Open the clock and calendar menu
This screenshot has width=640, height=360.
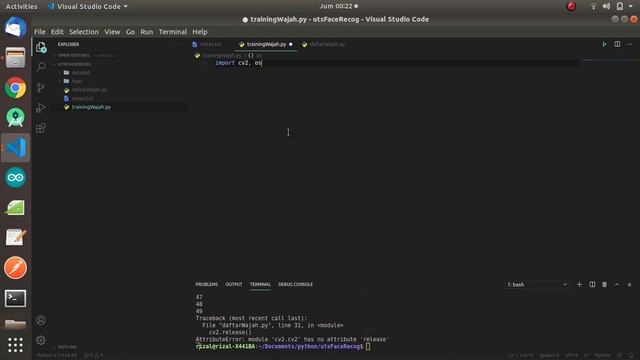[338, 6]
